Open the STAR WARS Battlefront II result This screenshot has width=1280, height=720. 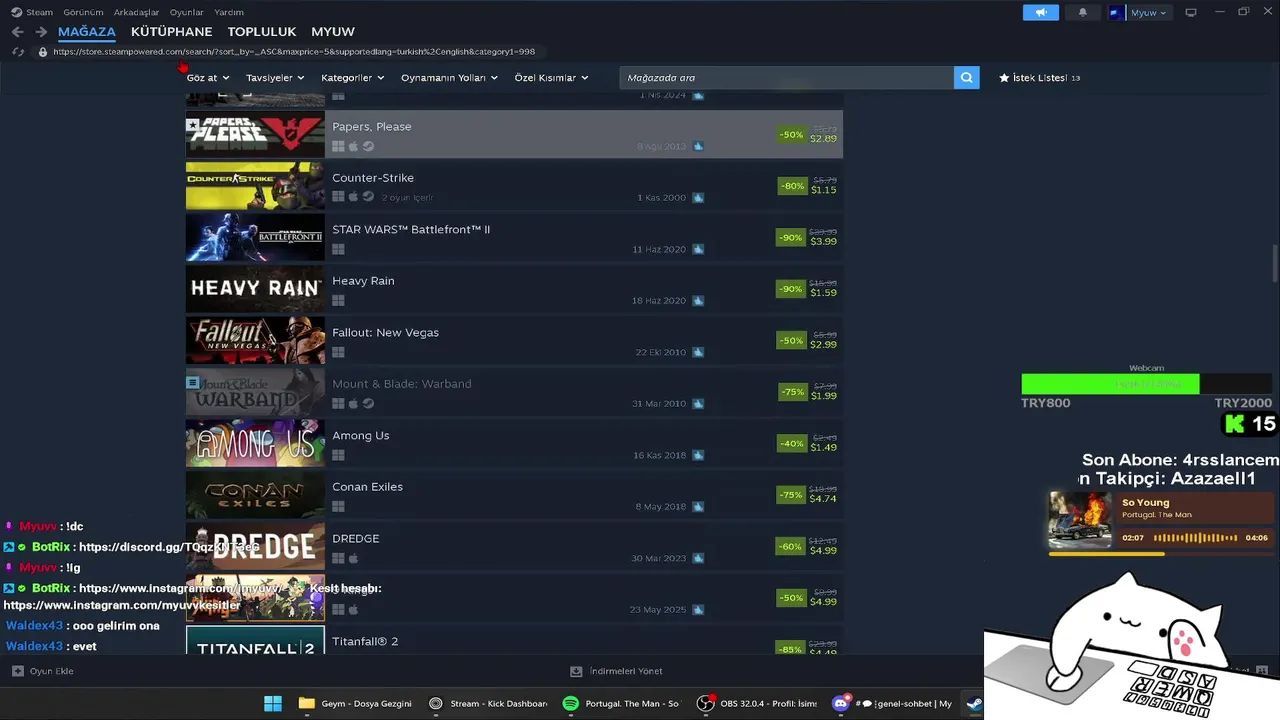pyautogui.click(x=514, y=237)
